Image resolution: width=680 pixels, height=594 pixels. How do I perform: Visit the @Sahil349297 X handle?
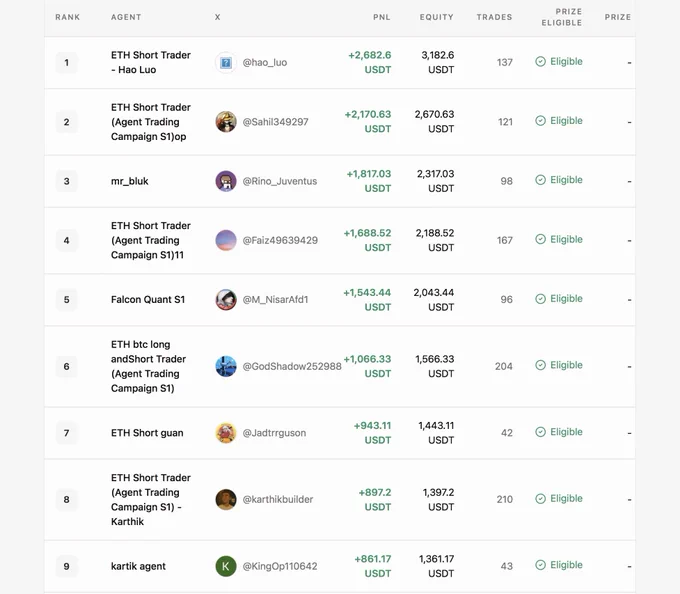pos(275,122)
